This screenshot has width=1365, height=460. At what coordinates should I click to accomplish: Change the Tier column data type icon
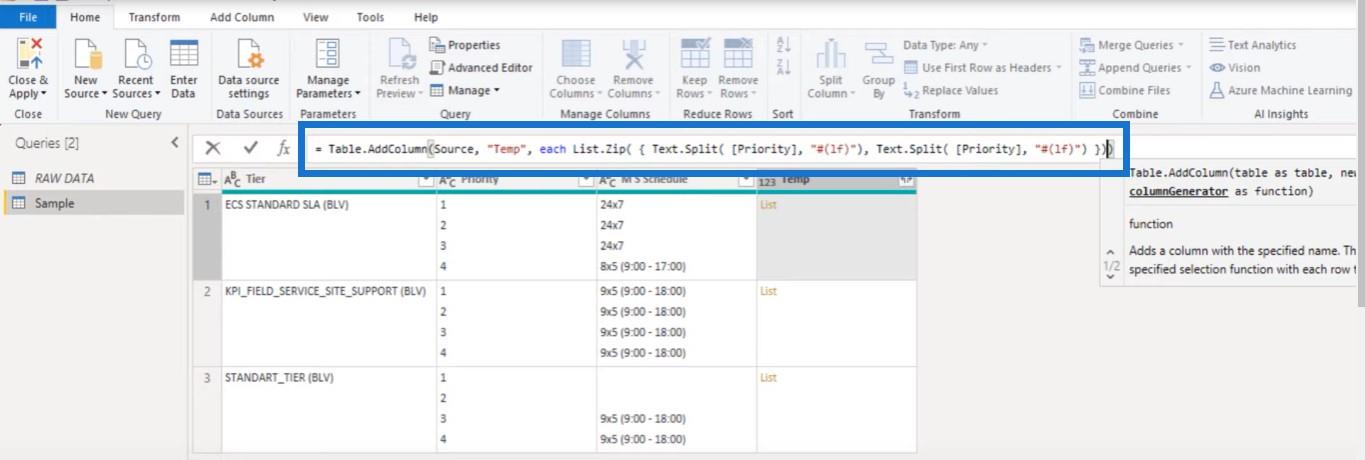click(x=231, y=180)
